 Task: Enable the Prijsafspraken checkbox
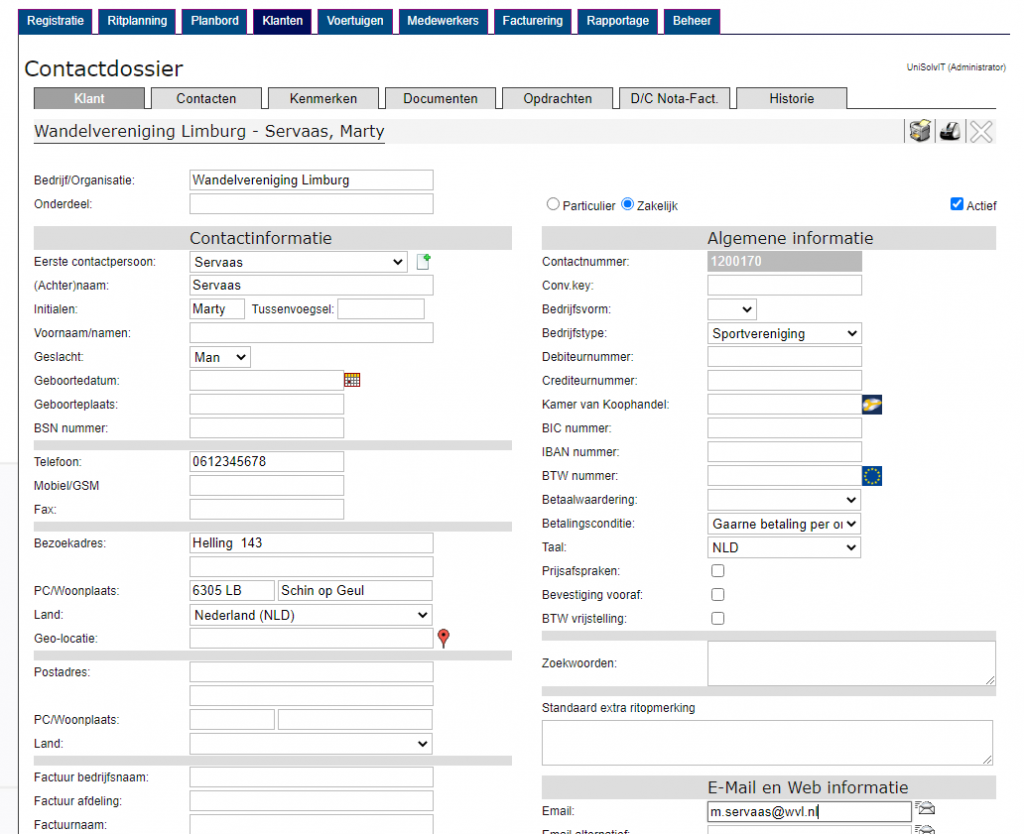[x=718, y=571]
